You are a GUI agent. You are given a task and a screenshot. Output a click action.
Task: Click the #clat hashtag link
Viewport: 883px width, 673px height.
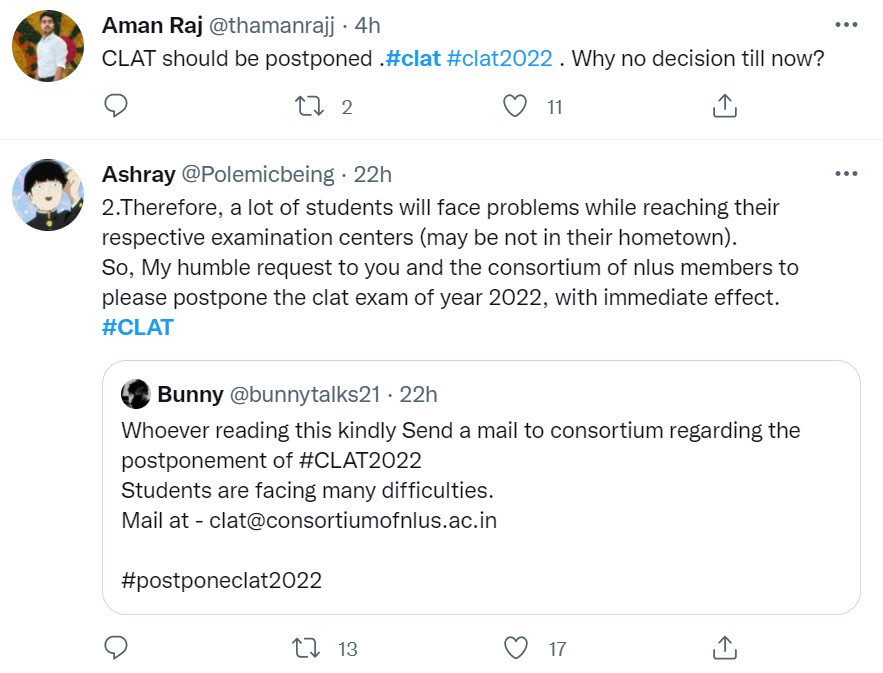tap(413, 58)
